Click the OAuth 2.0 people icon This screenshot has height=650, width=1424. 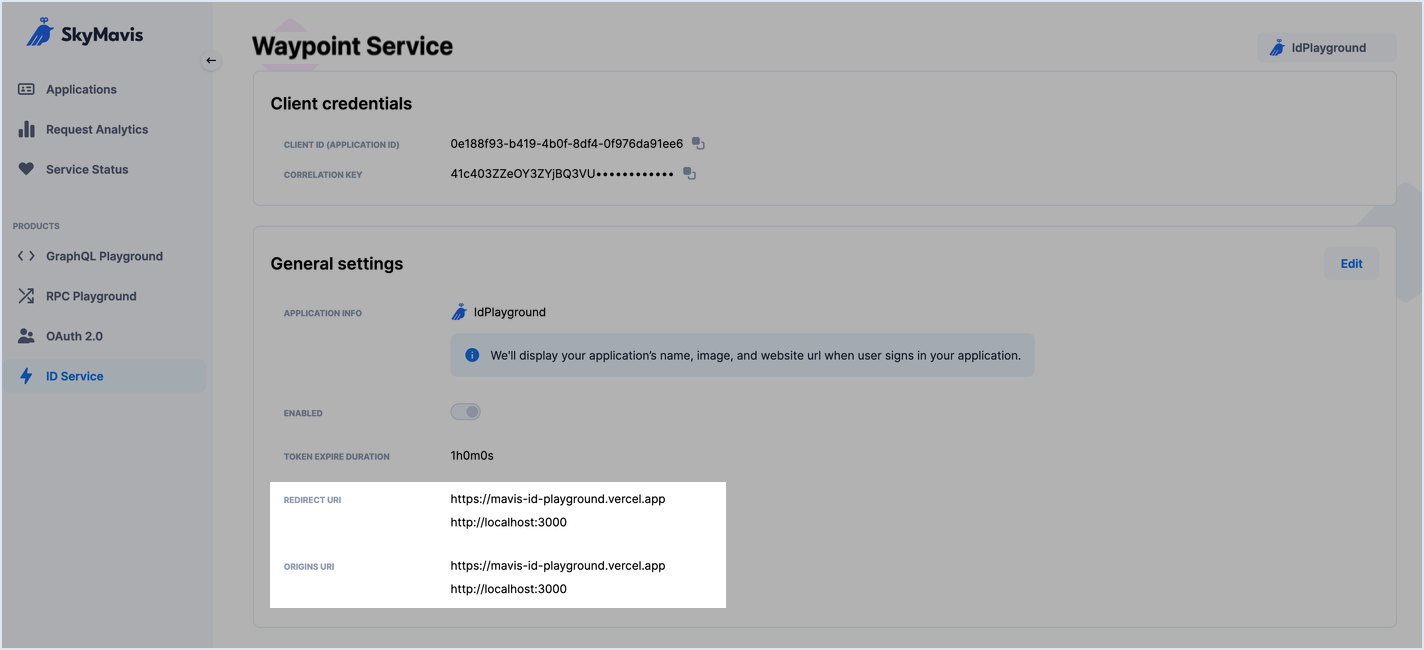tap(27, 336)
